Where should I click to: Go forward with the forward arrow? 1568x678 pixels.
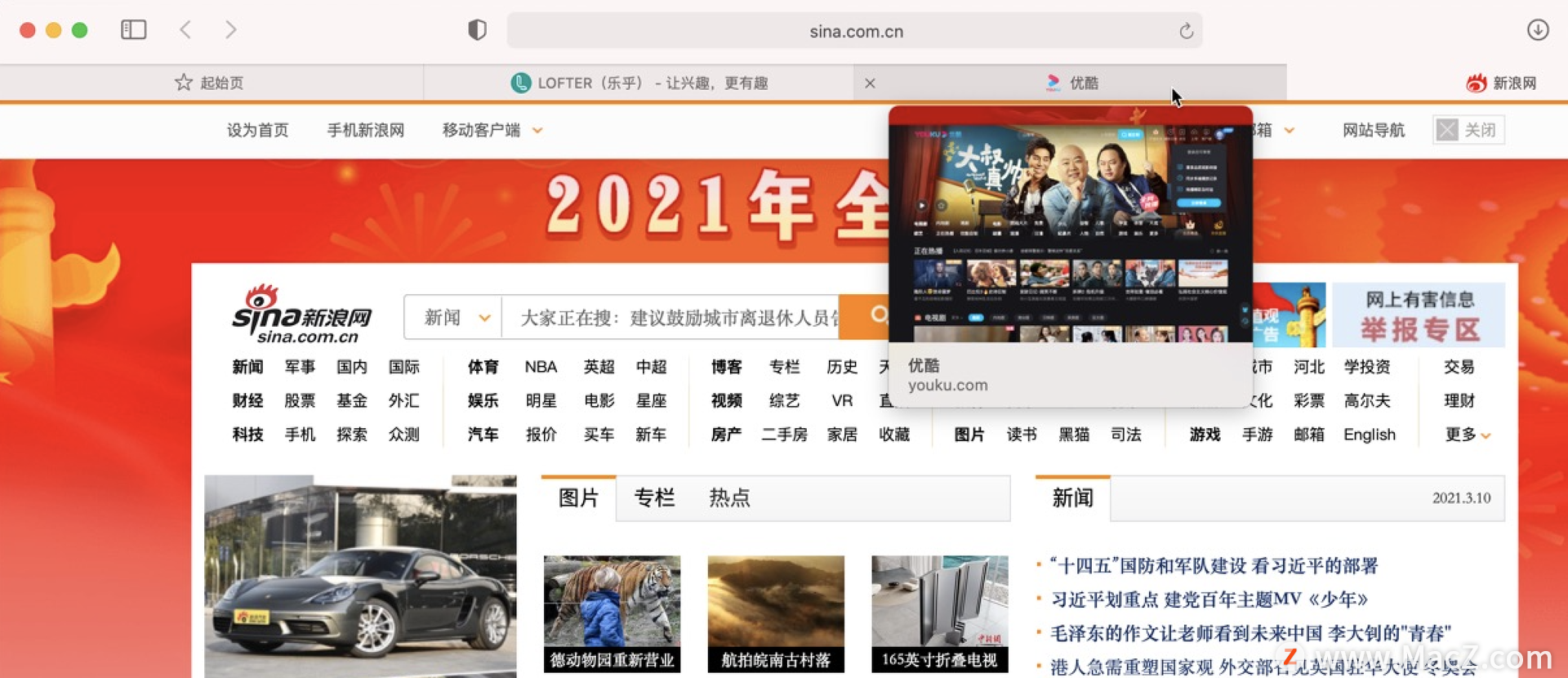230,30
